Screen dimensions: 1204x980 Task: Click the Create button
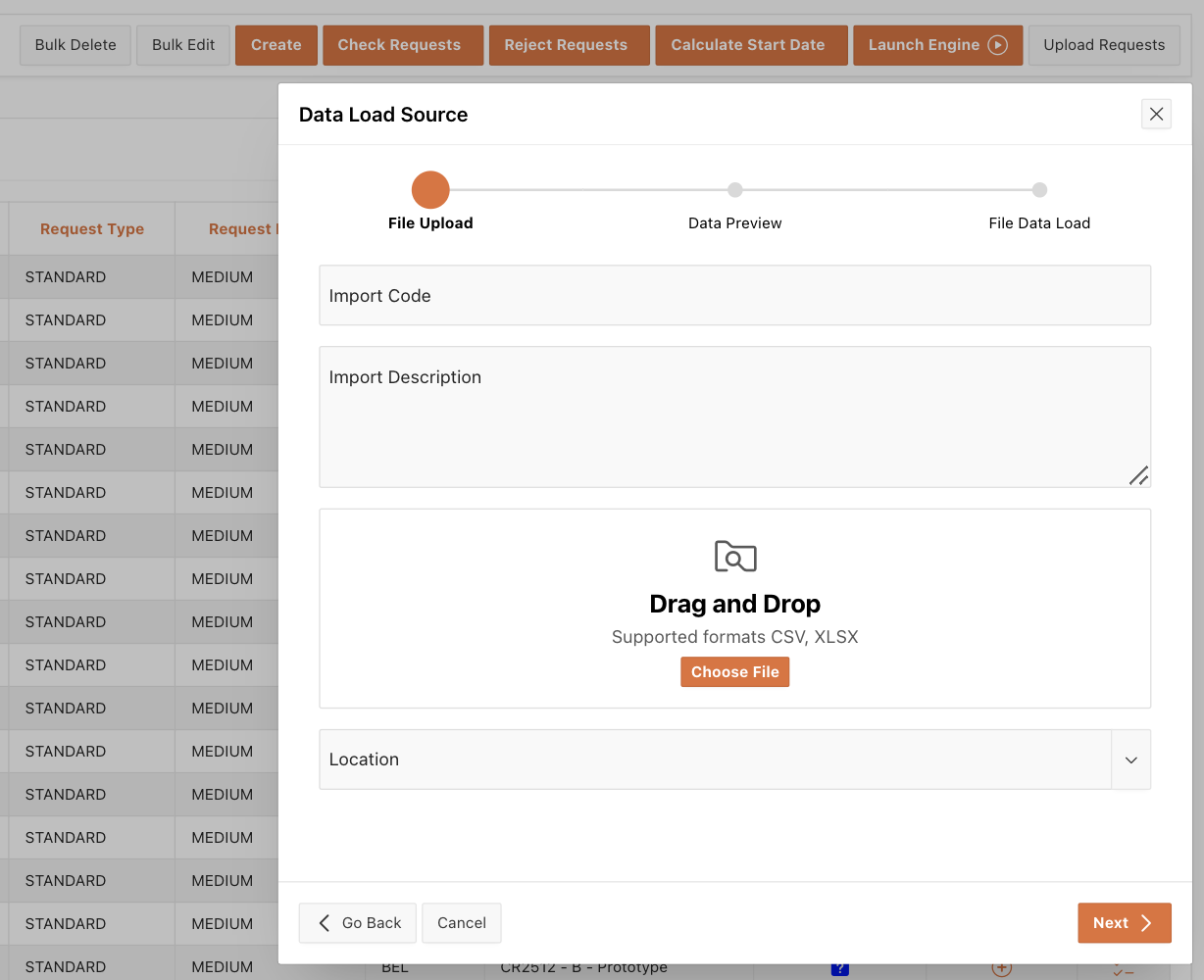point(276,45)
